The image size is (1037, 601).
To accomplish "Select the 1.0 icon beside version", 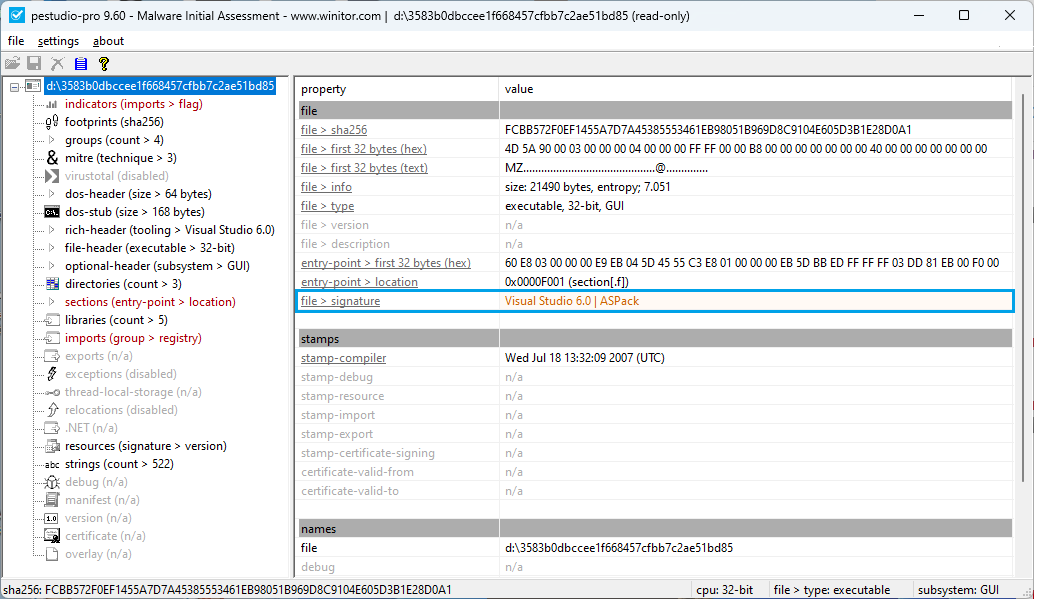I will (51, 517).
